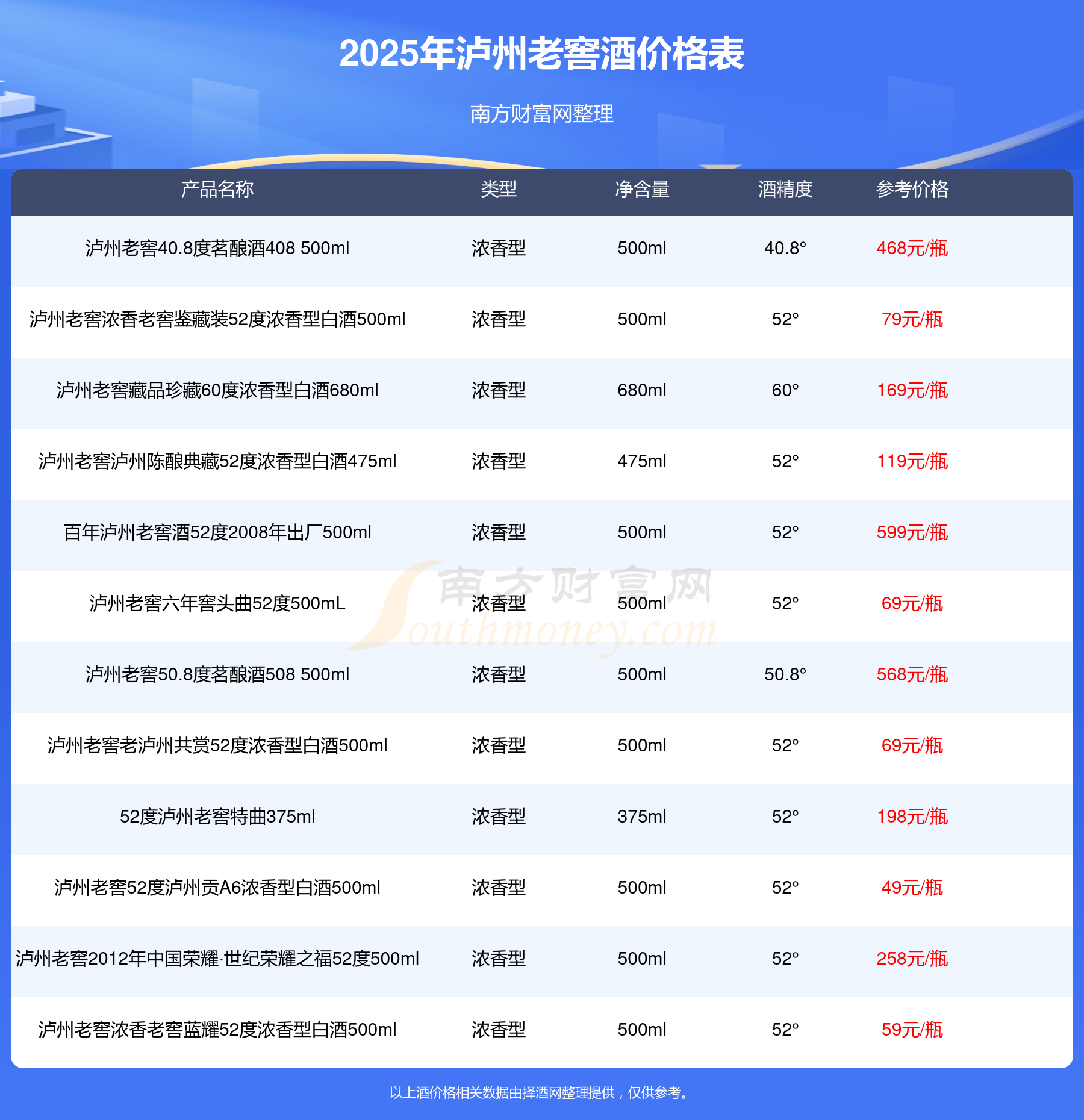Click the price "59元/瓶"

tap(912, 1030)
